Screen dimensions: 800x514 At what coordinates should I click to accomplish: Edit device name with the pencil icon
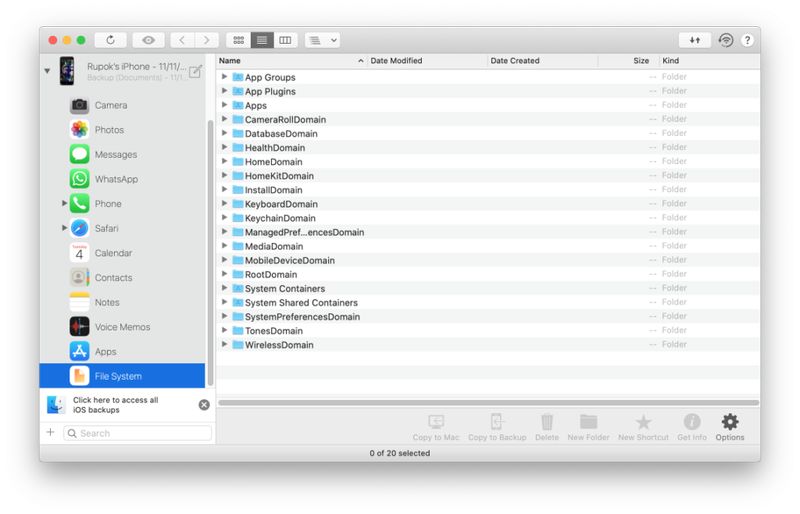pyautogui.click(x=195, y=71)
